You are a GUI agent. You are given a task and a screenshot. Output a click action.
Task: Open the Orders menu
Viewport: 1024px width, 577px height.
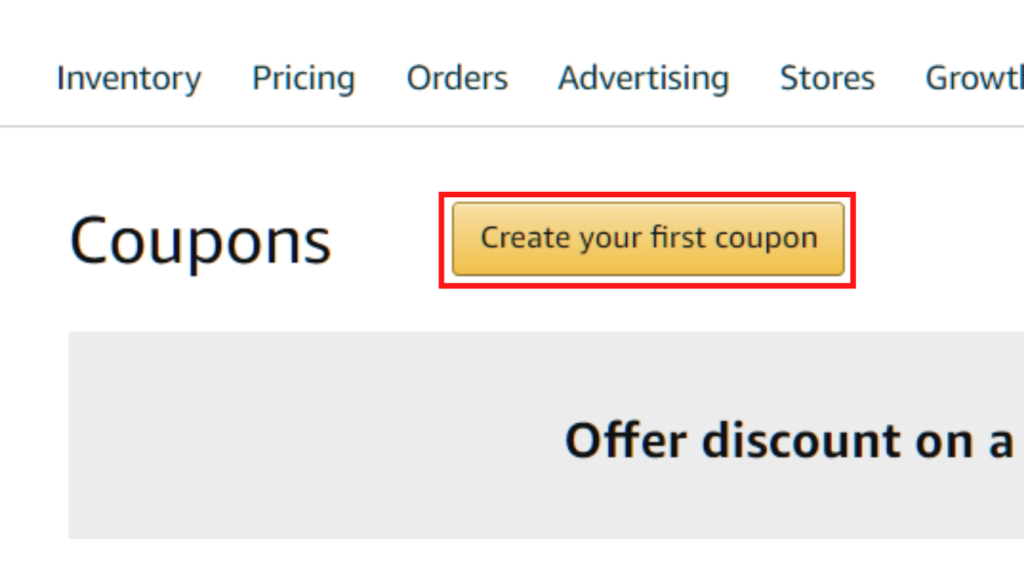(457, 78)
